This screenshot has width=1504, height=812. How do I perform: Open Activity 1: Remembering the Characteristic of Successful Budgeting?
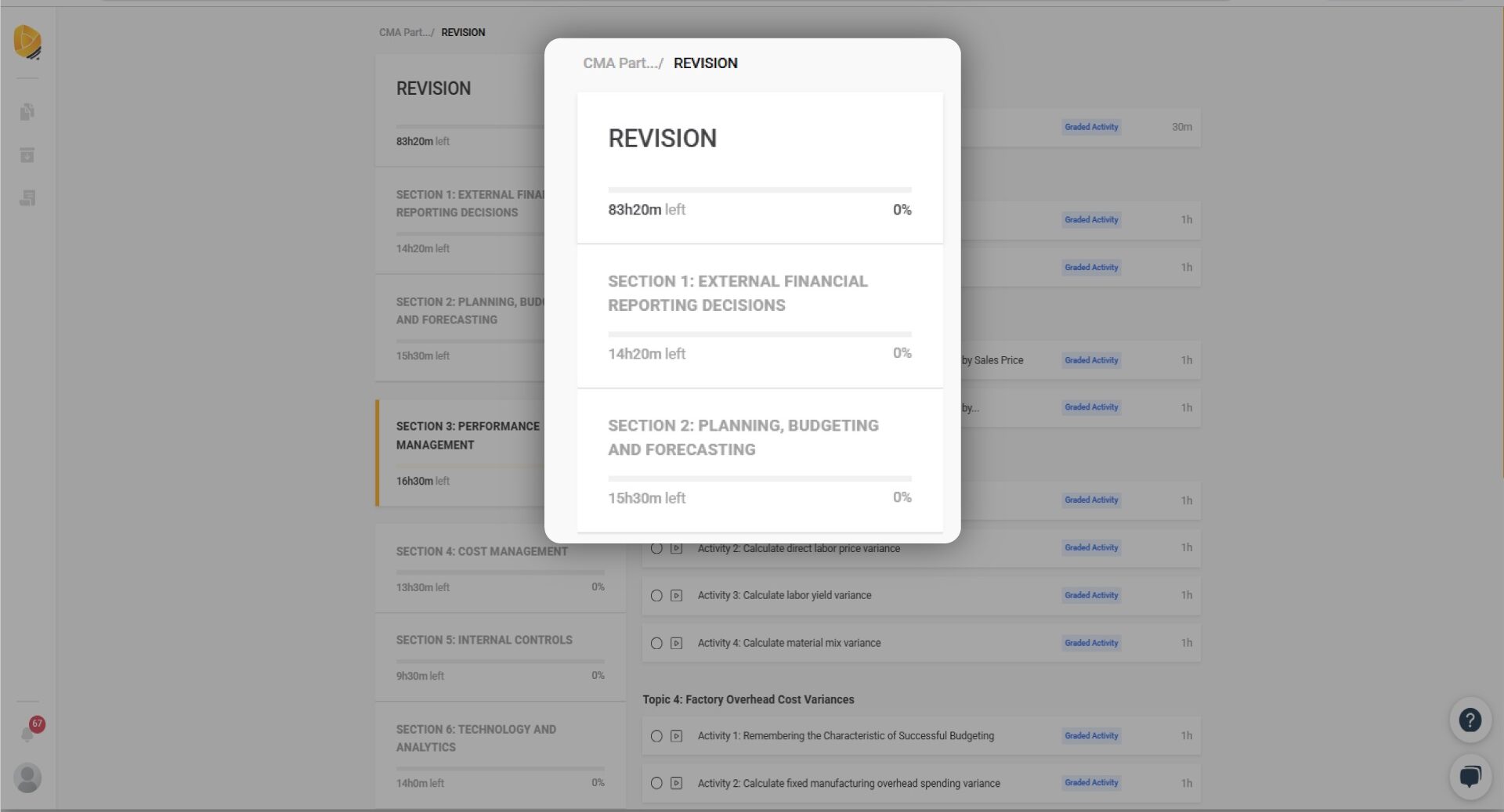(845, 736)
